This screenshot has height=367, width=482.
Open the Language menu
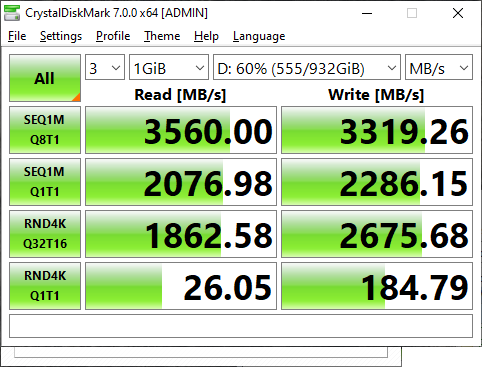click(x=259, y=36)
